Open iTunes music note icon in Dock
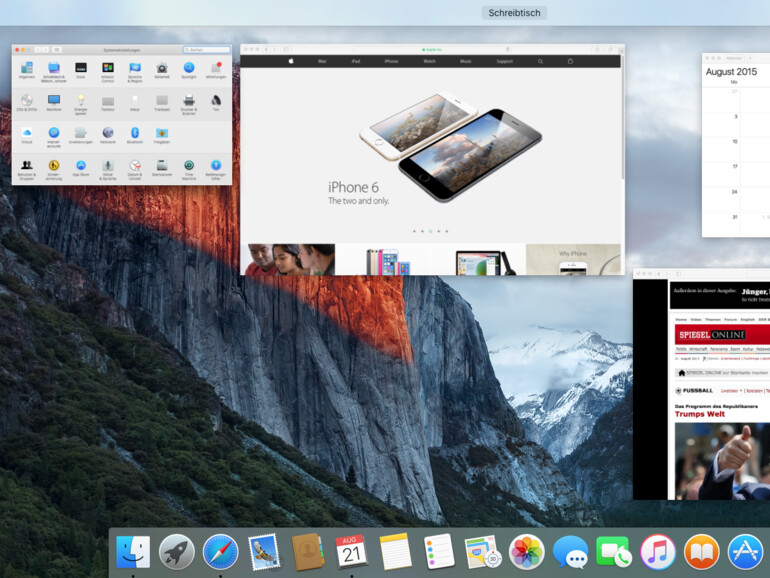This screenshot has width=770, height=578. (658, 552)
